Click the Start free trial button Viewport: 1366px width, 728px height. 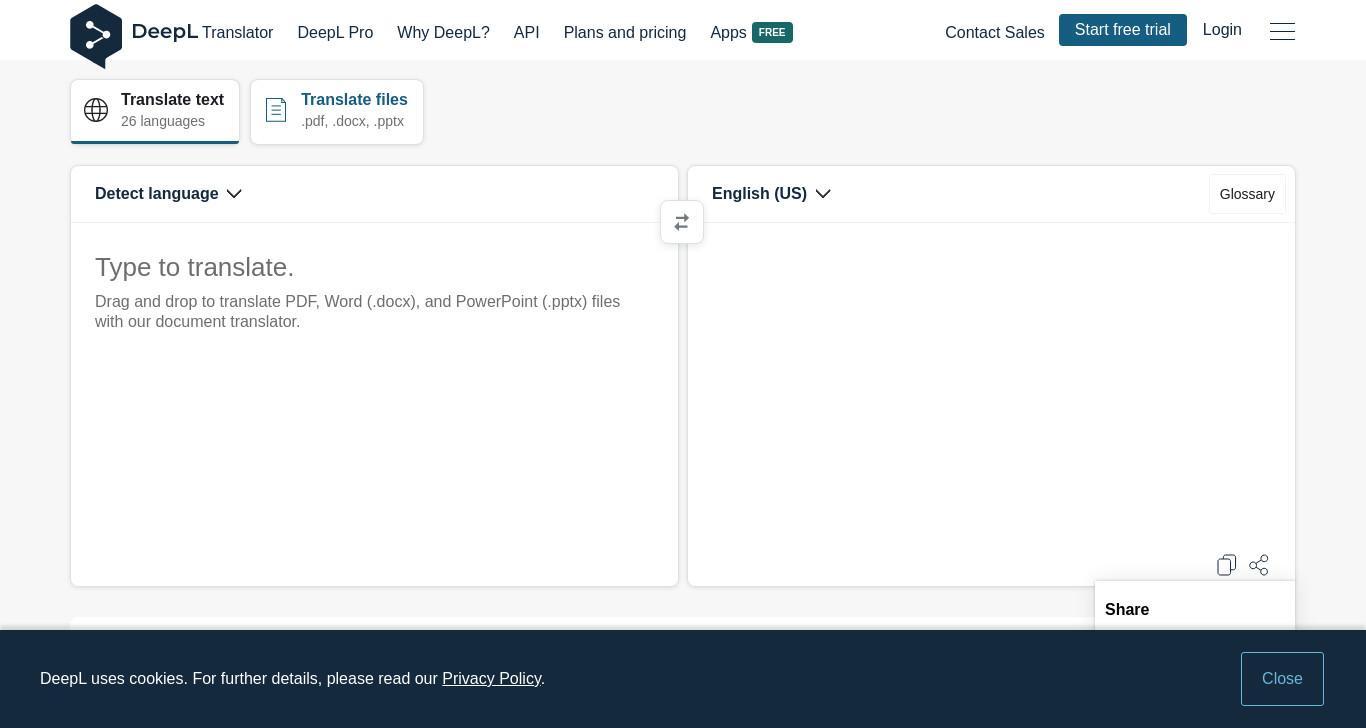point(1123,30)
